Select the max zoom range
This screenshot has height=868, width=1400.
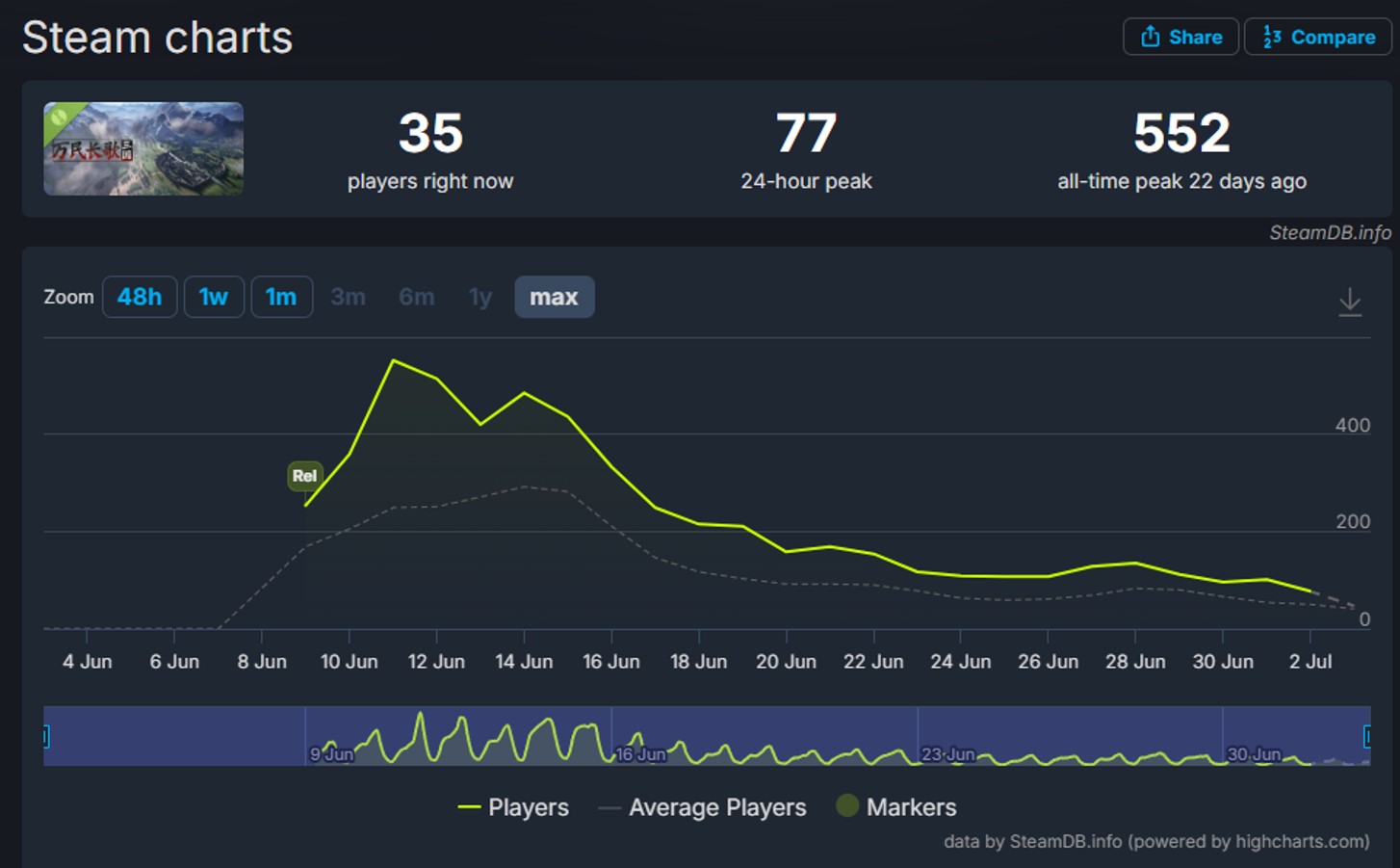pos(554,297)
